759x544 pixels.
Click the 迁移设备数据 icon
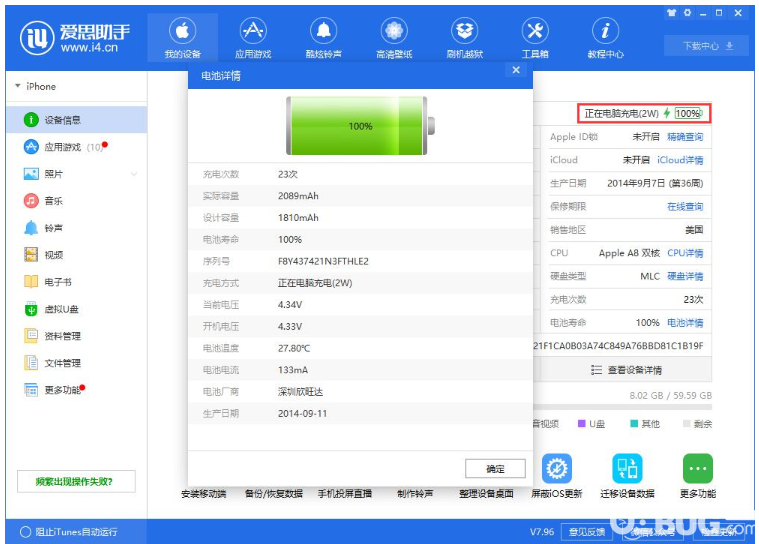(x=627, y=468)
